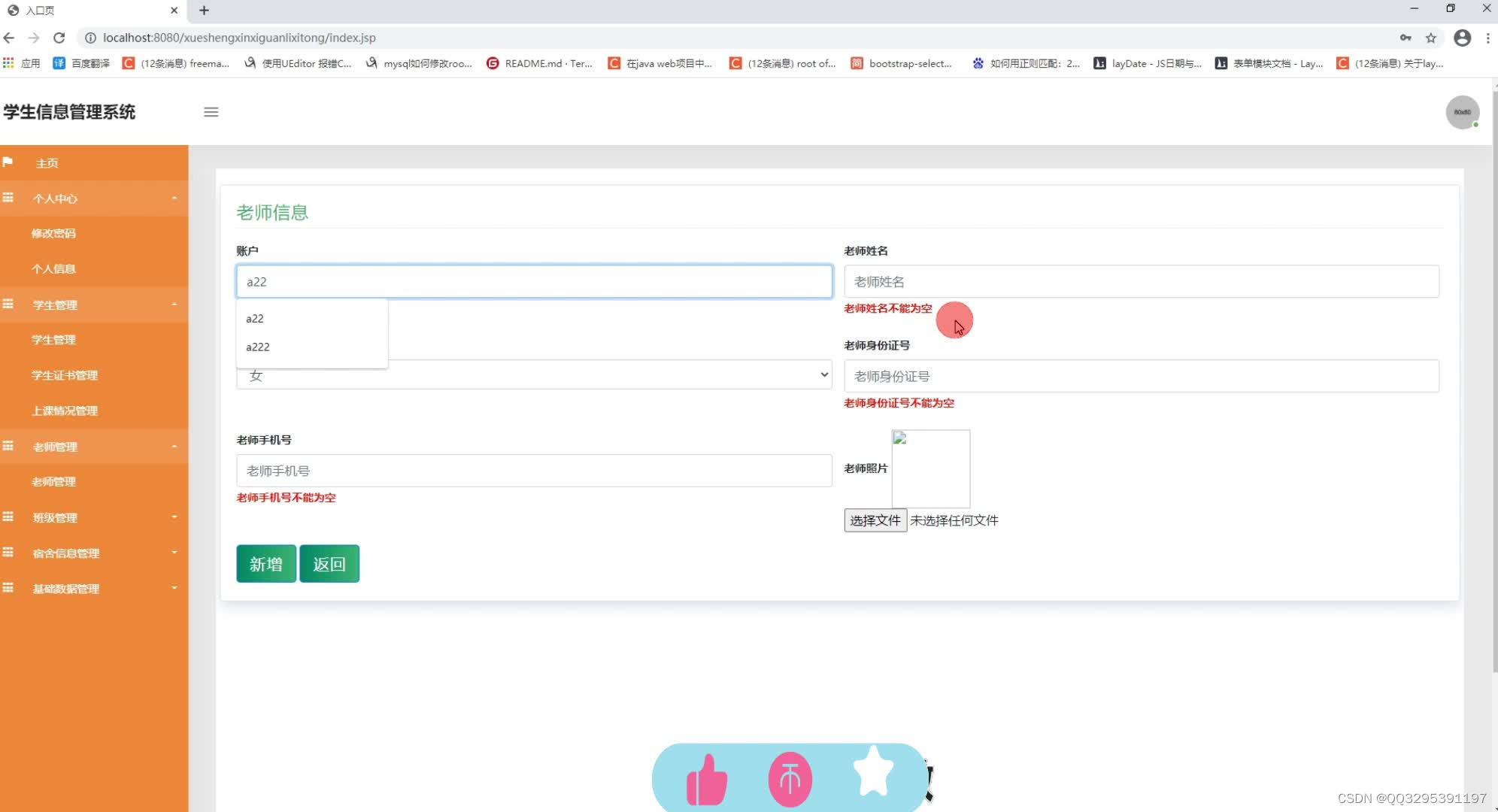Image resolution: width=1498 pixels, height=812 pixels.
Task: Go forward with browser forward arrow
Action: click(x=34, y=38)
